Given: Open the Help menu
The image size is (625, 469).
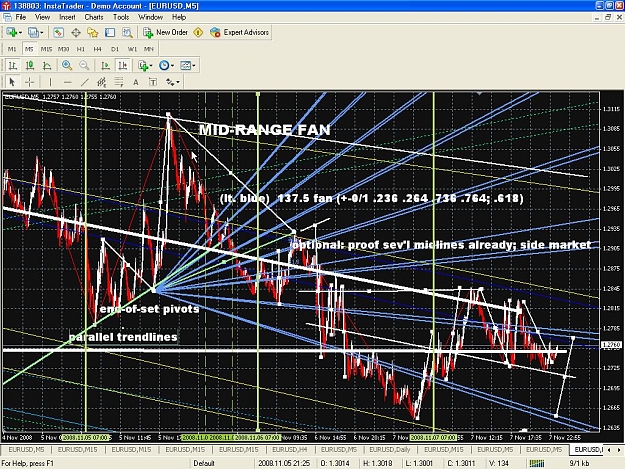Looking at the screenshot, I should [x=179, y=17].
